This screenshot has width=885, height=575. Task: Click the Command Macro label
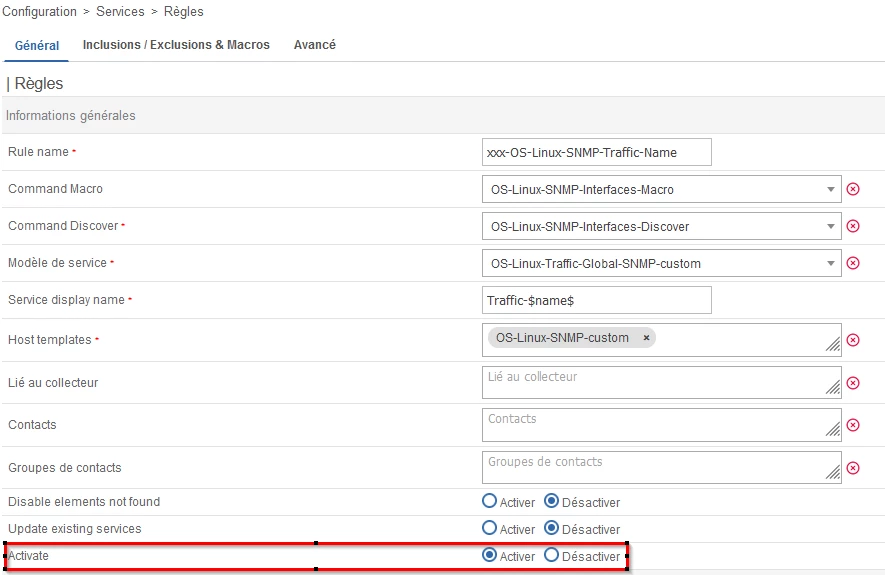click(x=55, y=188)
